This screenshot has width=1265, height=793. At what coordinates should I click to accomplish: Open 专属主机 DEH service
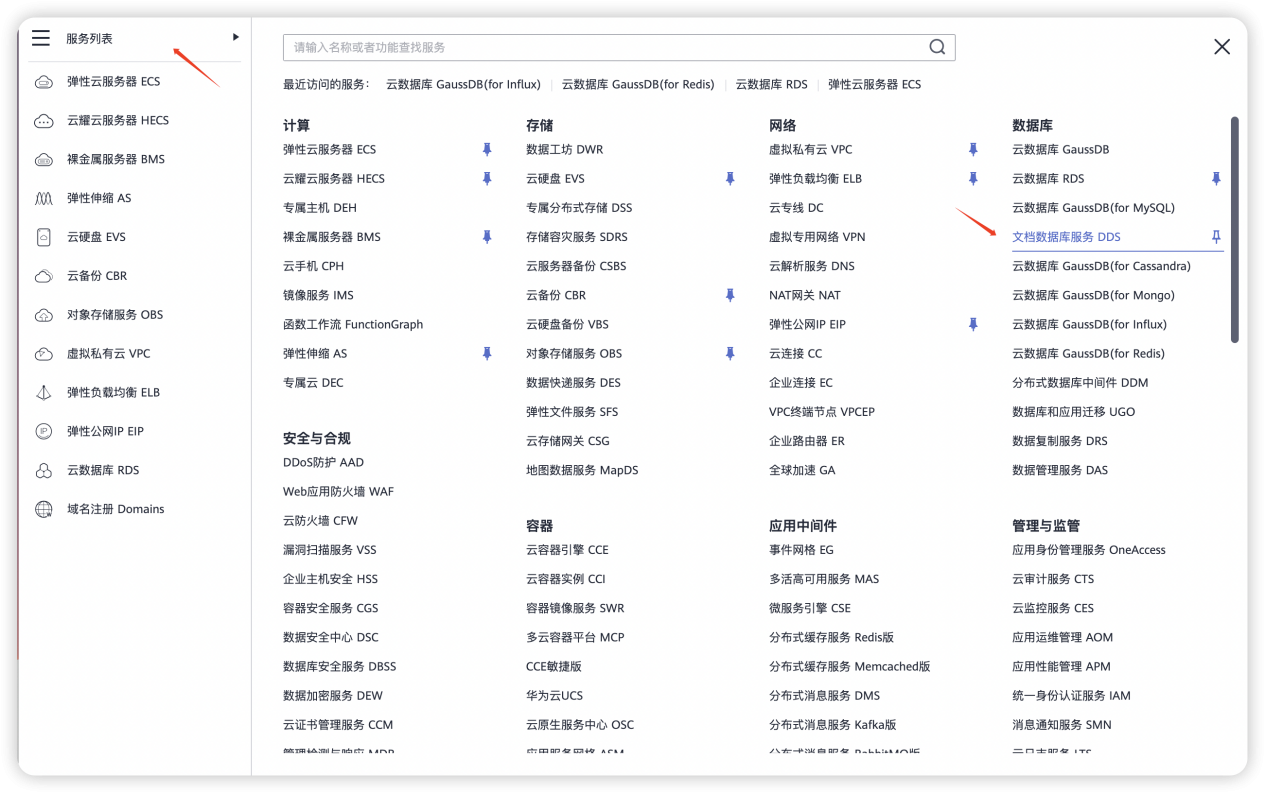click(320, 208)
